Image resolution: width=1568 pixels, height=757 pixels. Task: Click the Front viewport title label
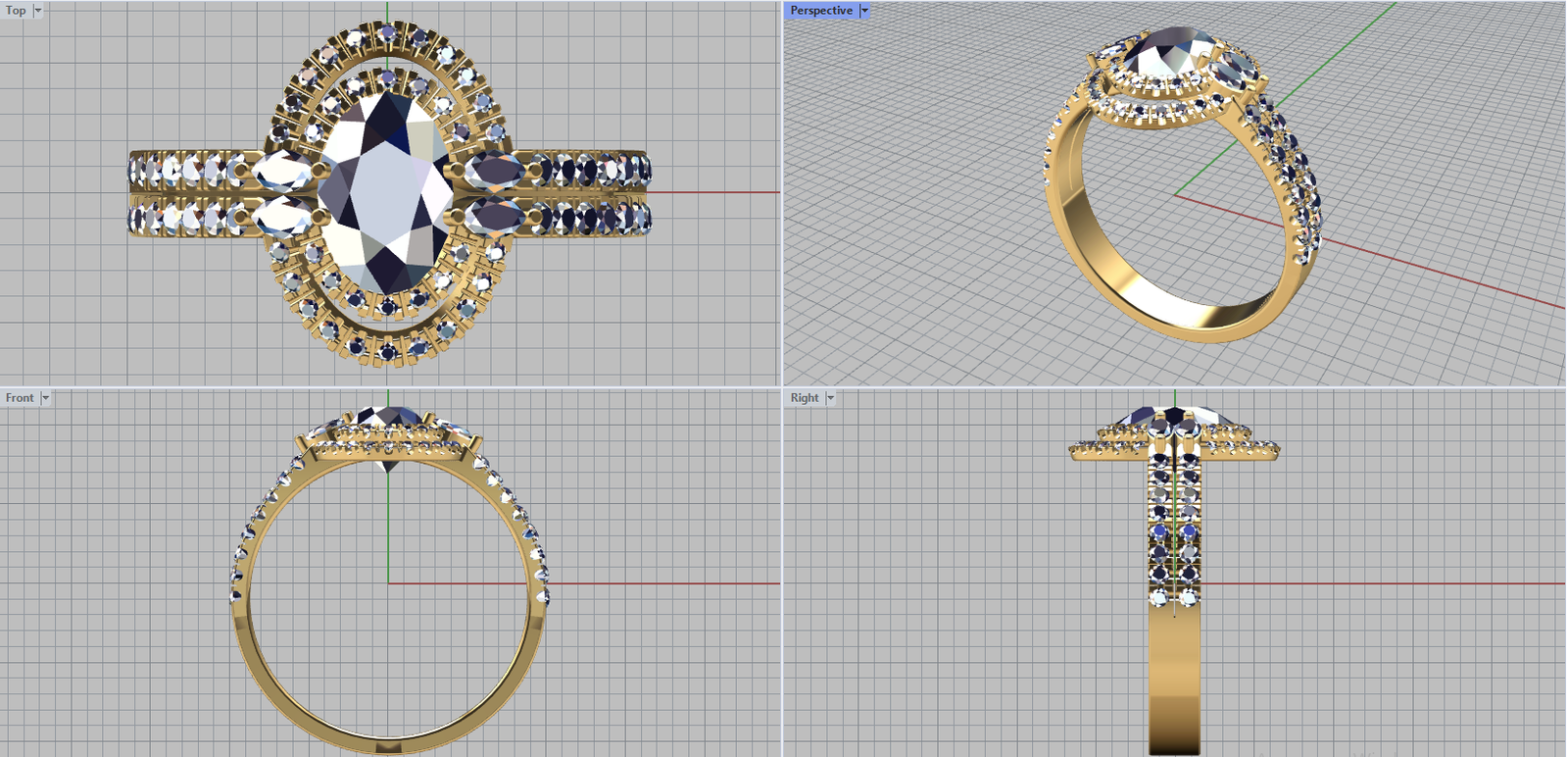pyautogui.click(x=19, y=398)
